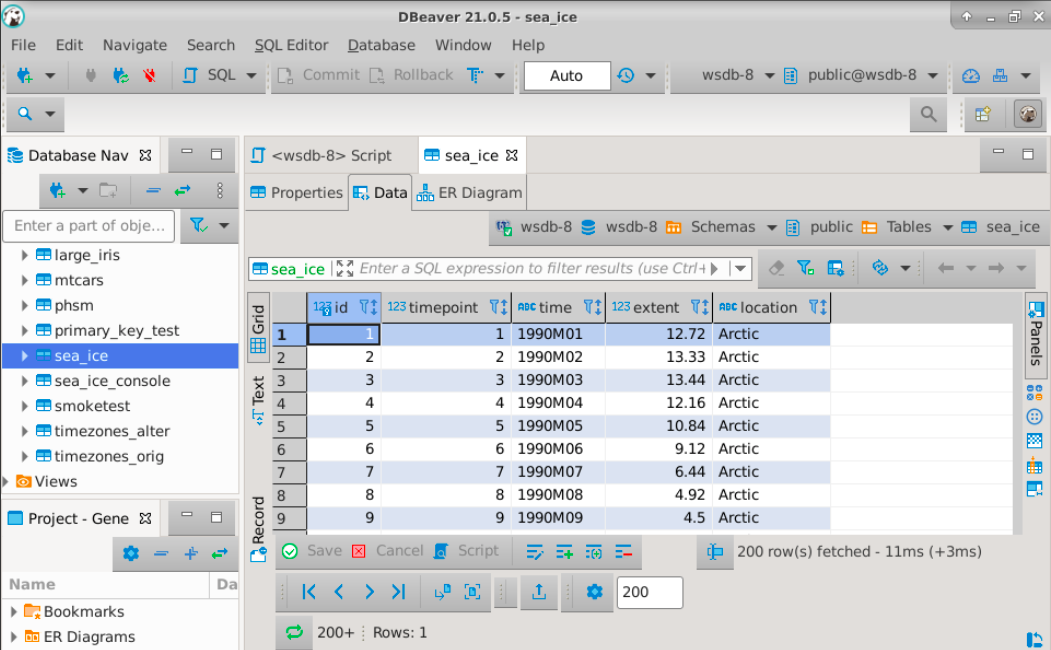Screen dimensions: 1051x650
Task: Open custom filters funnel icon in data toolbar
Action: tap(806, 268)
